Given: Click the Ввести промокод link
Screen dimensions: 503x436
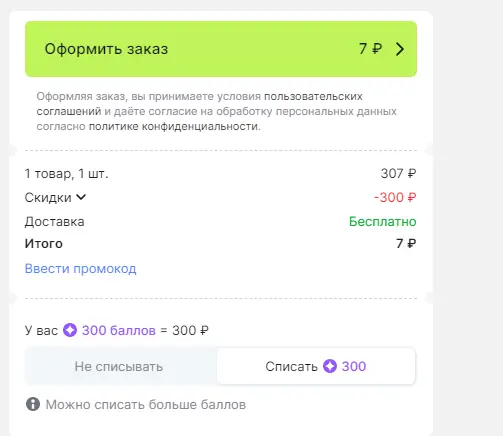Looking at the screenshot, I should coord(80,269).
